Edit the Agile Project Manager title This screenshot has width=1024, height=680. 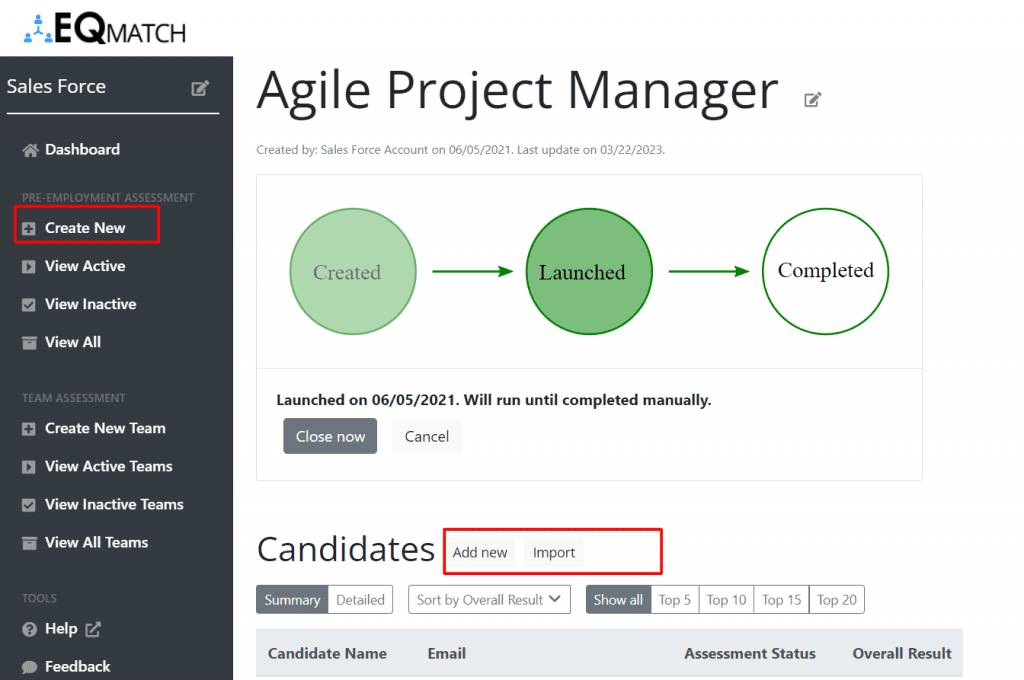(x=812, y=100)
